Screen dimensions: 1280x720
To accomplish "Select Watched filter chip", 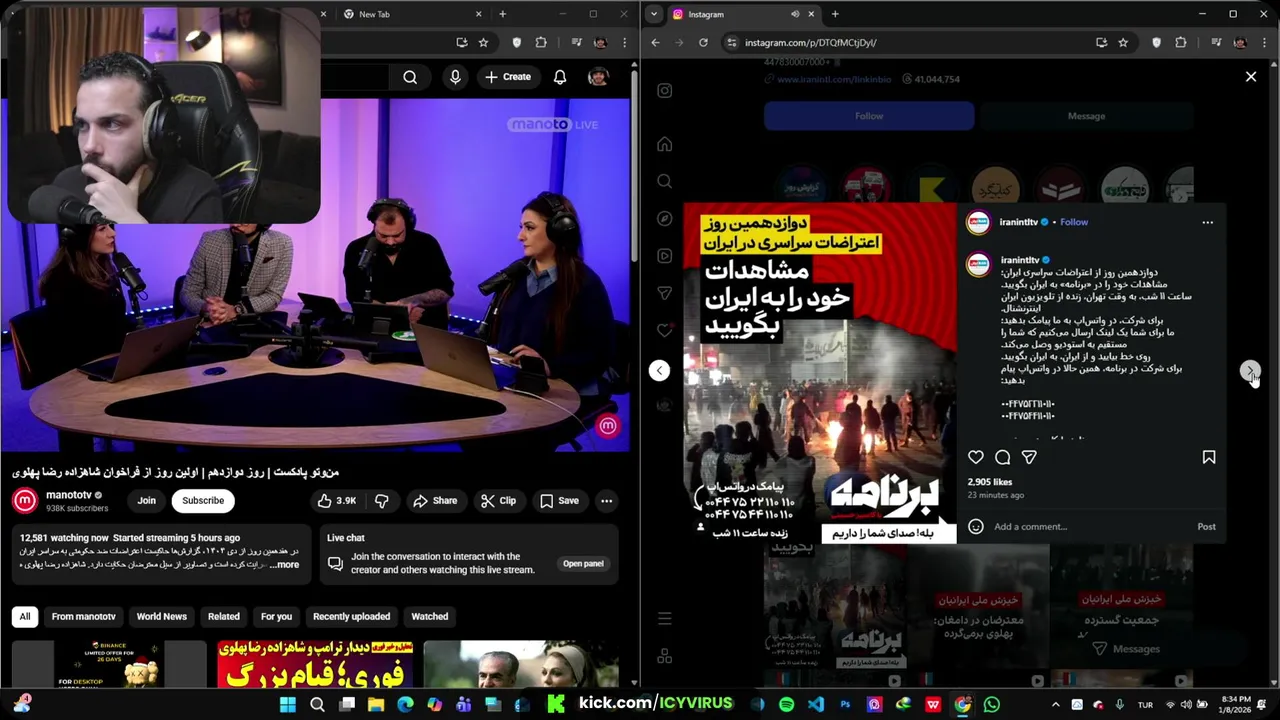I will point(430,617).
